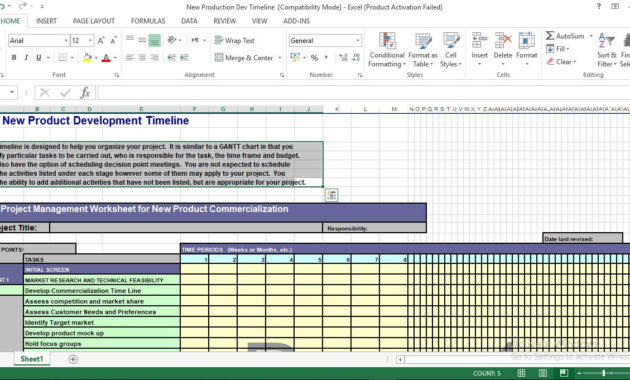Viewport: 630px width, 380px height.
Task: Open Excel Help
Action: coord(599,6)
